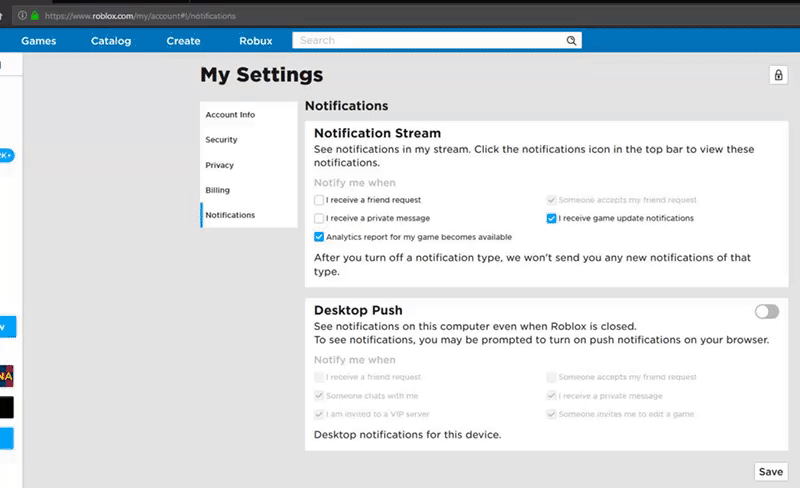Click the 'Notification Stream' heading
The height and width of the screenshot is (488, 800).
(x=377, y=133)
